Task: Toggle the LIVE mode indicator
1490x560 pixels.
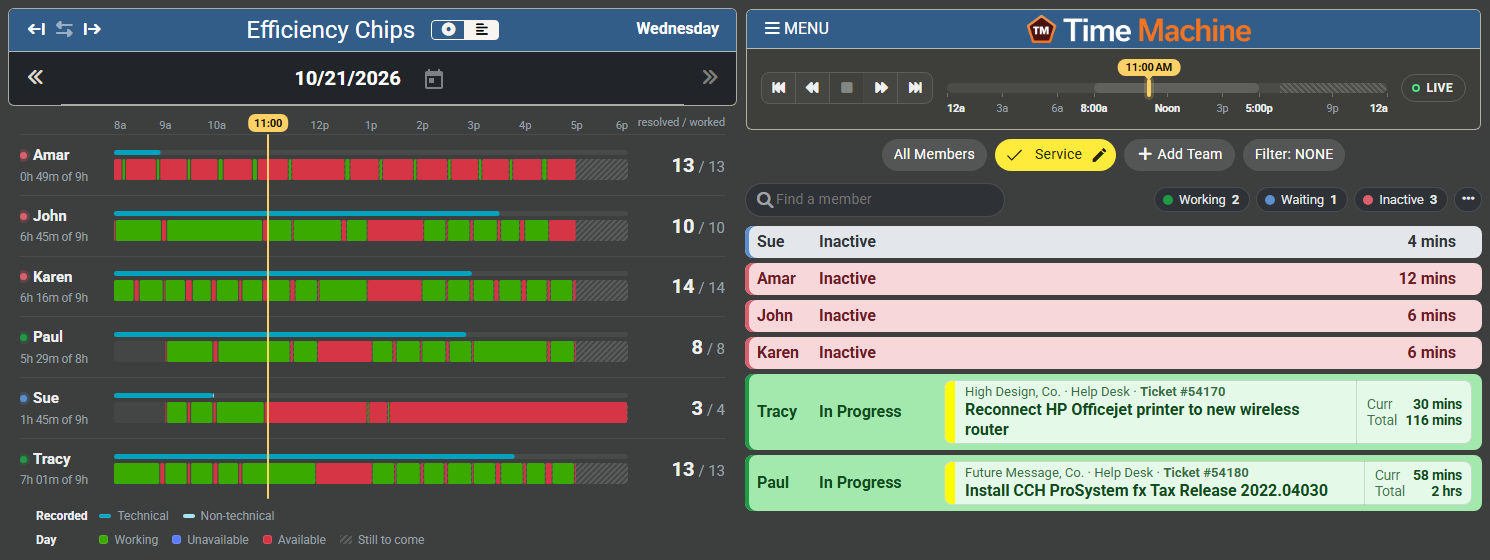Action: 1433,88
